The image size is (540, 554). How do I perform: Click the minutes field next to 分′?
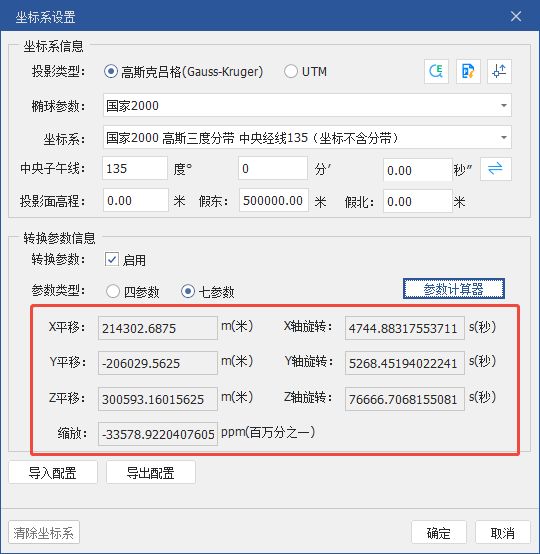273,169
